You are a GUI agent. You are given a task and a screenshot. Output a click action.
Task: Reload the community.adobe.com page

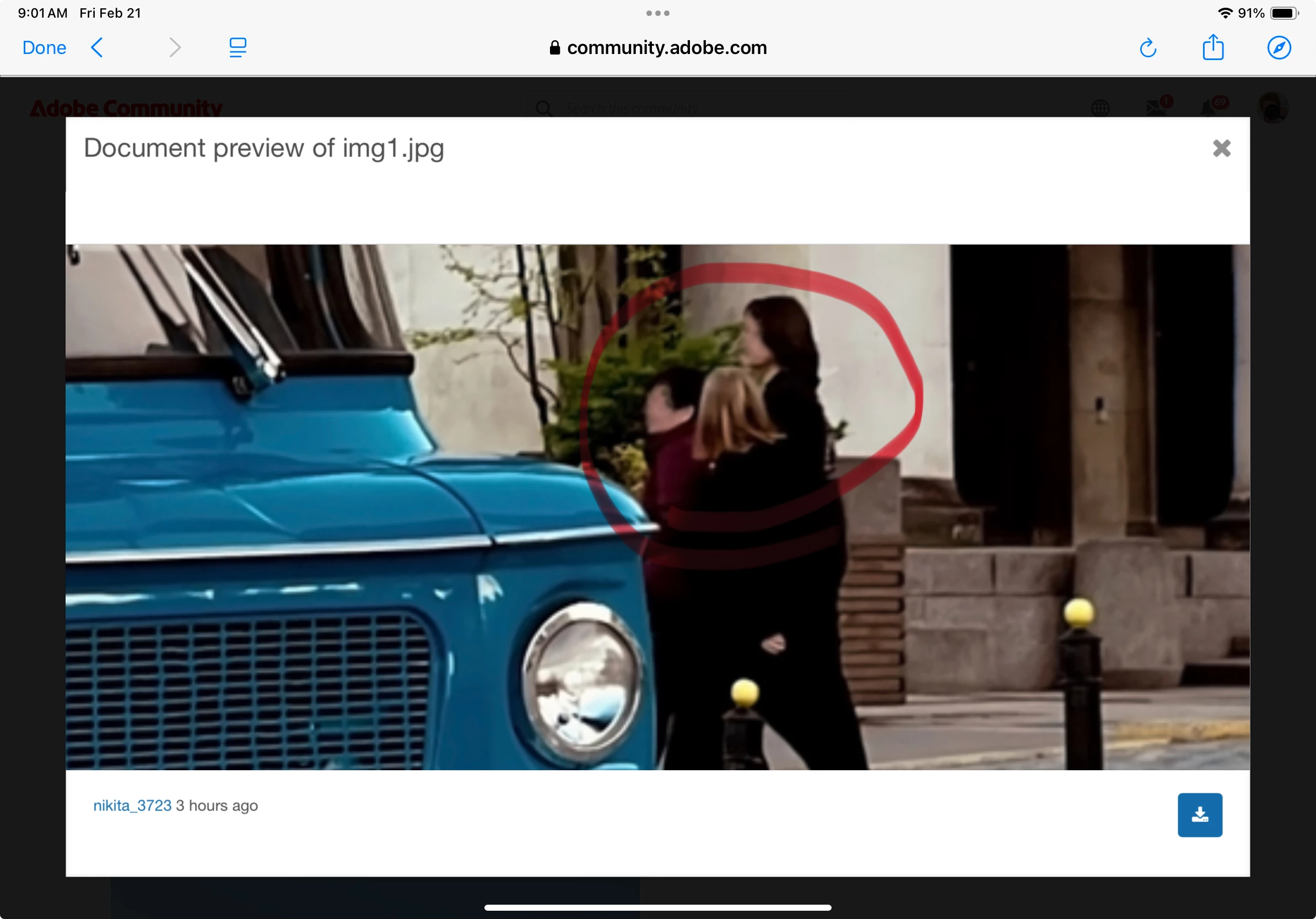(1147, 48)
